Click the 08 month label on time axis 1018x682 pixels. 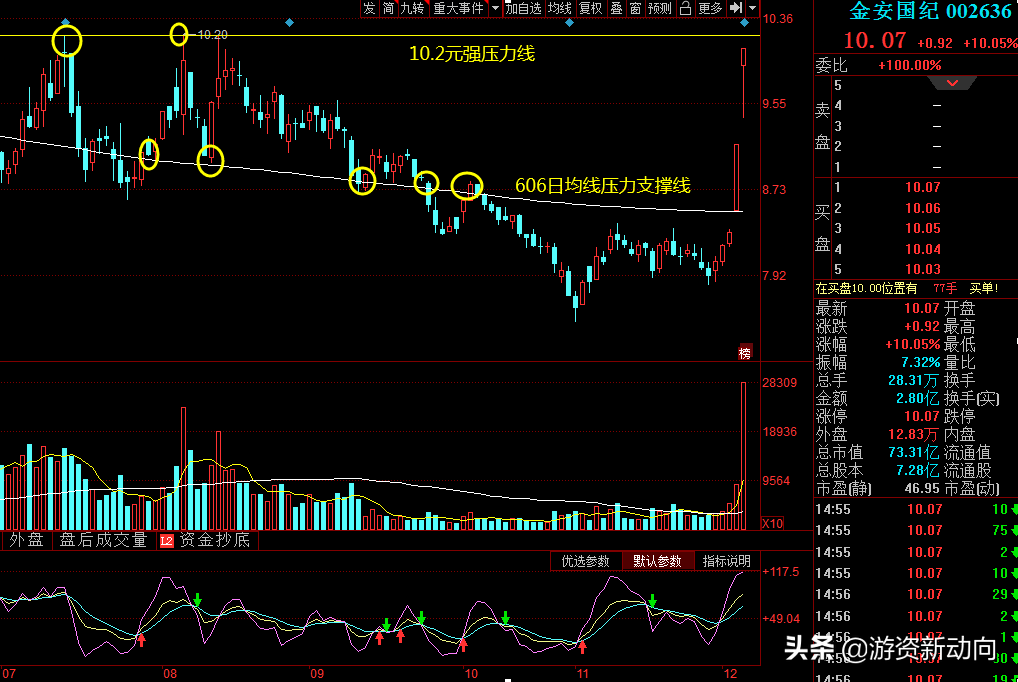point(169,674)
